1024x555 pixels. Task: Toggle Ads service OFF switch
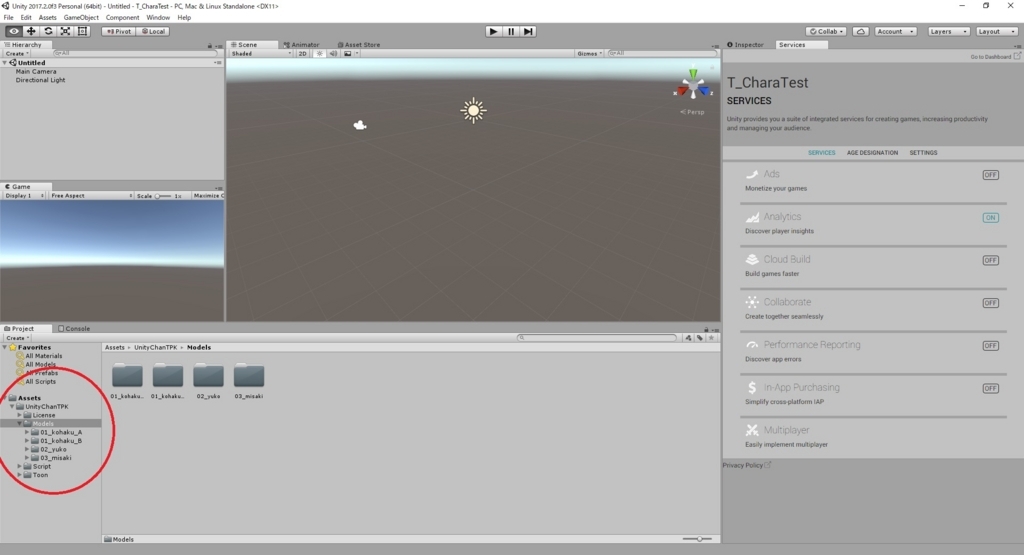(991, 175)
